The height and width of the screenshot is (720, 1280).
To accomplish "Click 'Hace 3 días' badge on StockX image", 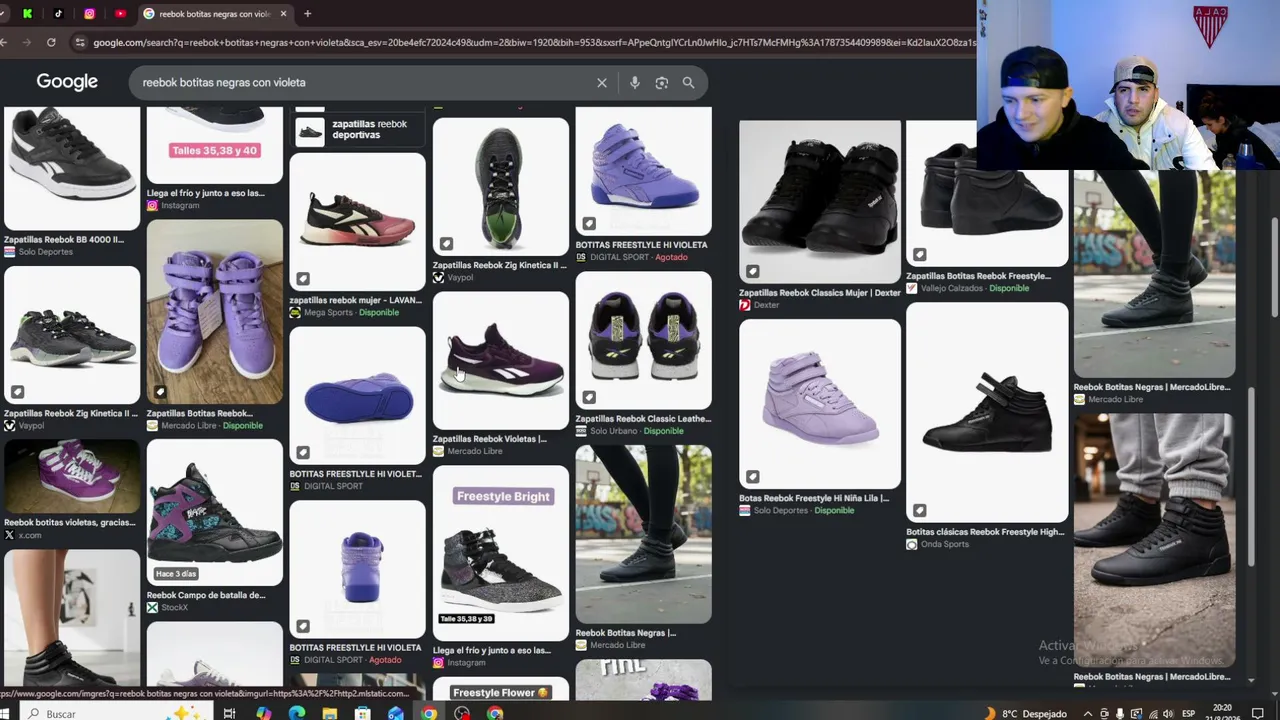I will (x=176, y=574).
